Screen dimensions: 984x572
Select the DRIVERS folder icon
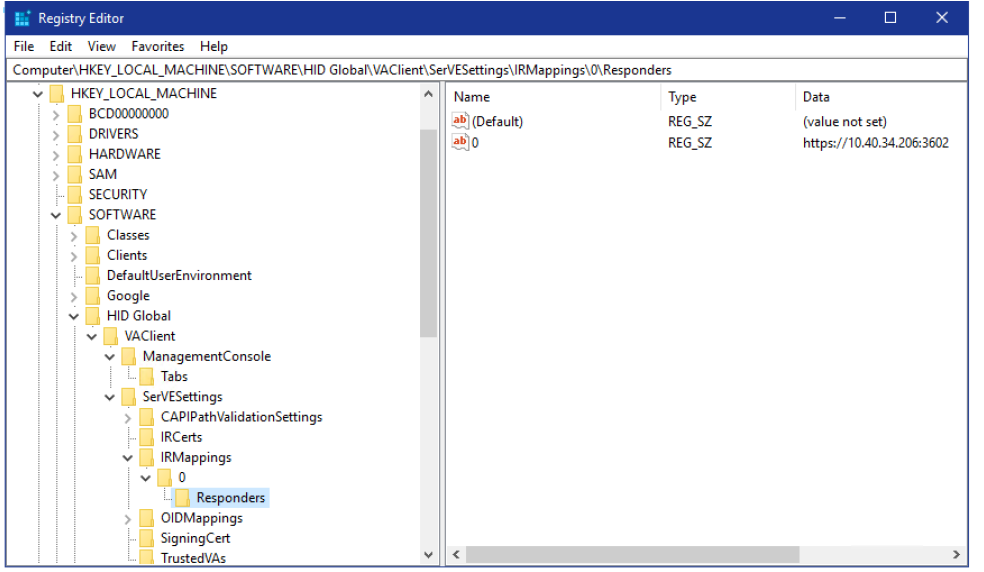click(75, 134)
